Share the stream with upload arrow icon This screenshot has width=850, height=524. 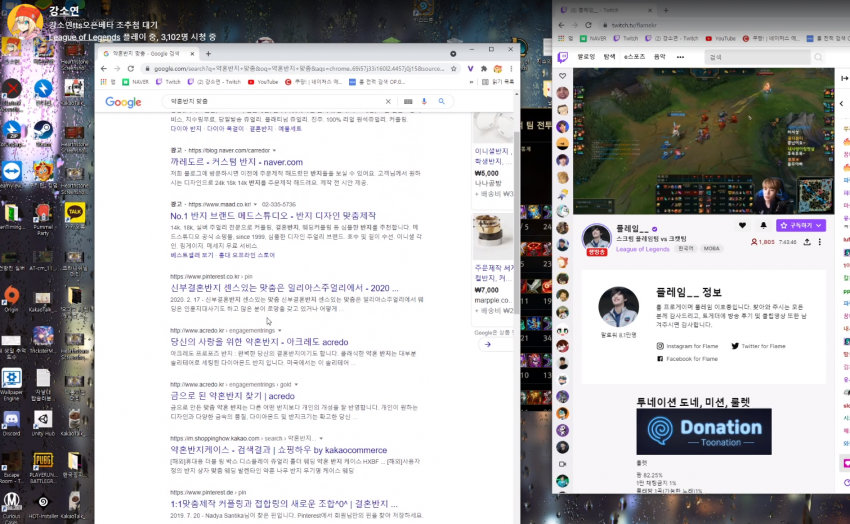tap(807, 242)
